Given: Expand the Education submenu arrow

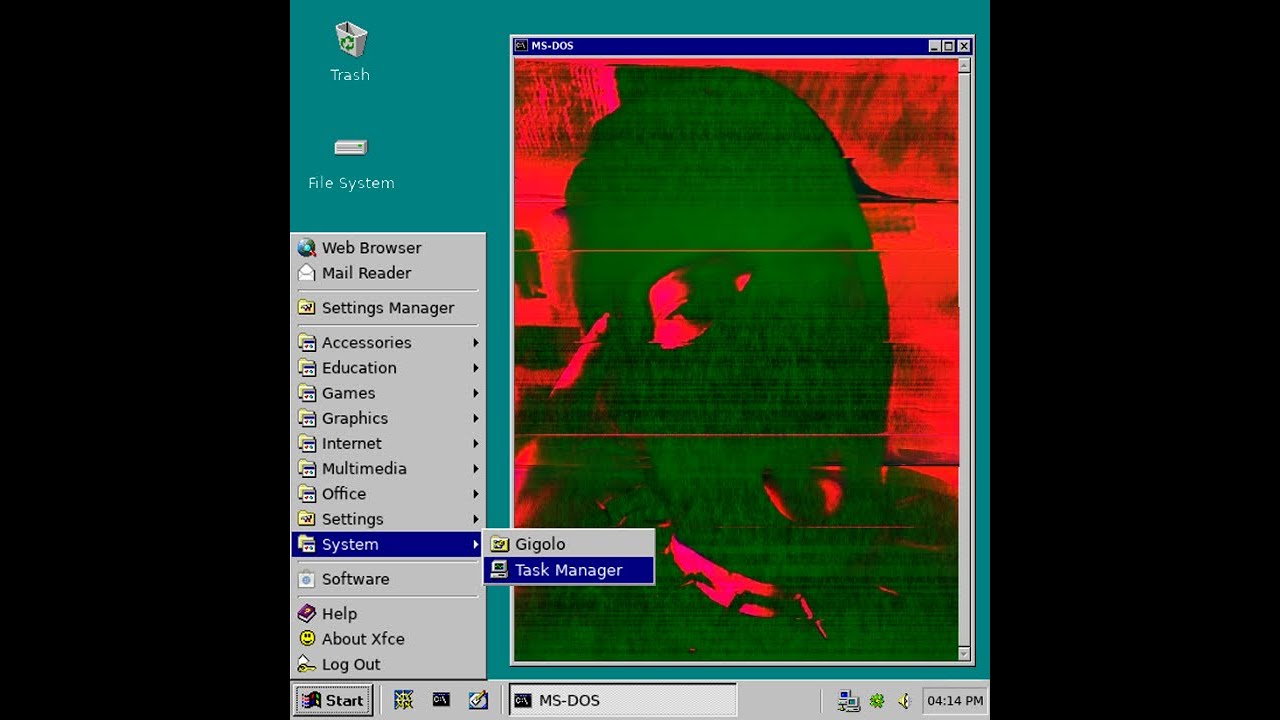Looking at the screenshot, I should point(476,368).
